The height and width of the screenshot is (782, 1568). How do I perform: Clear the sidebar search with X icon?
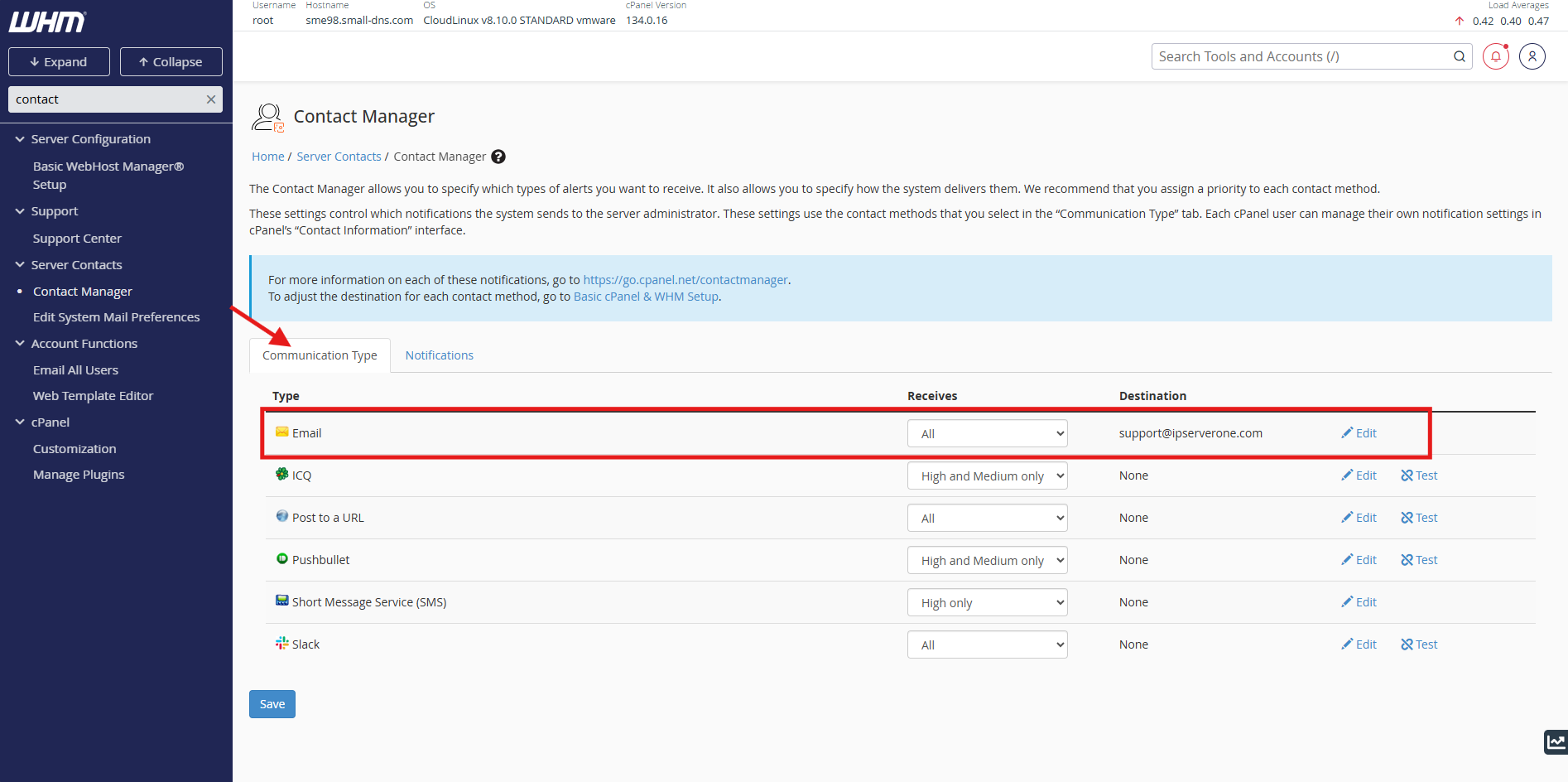(211, 99)
